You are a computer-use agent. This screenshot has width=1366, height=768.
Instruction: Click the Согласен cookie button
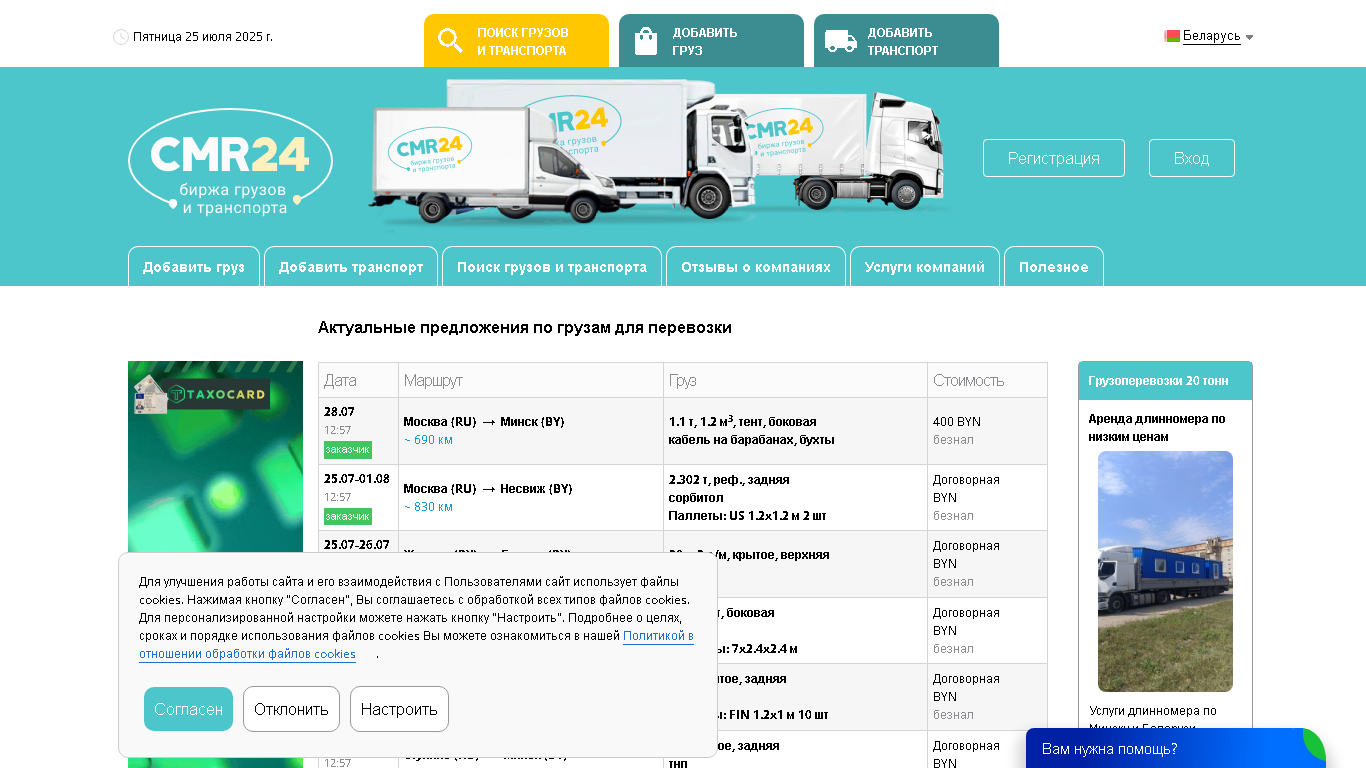coord(188,709)
